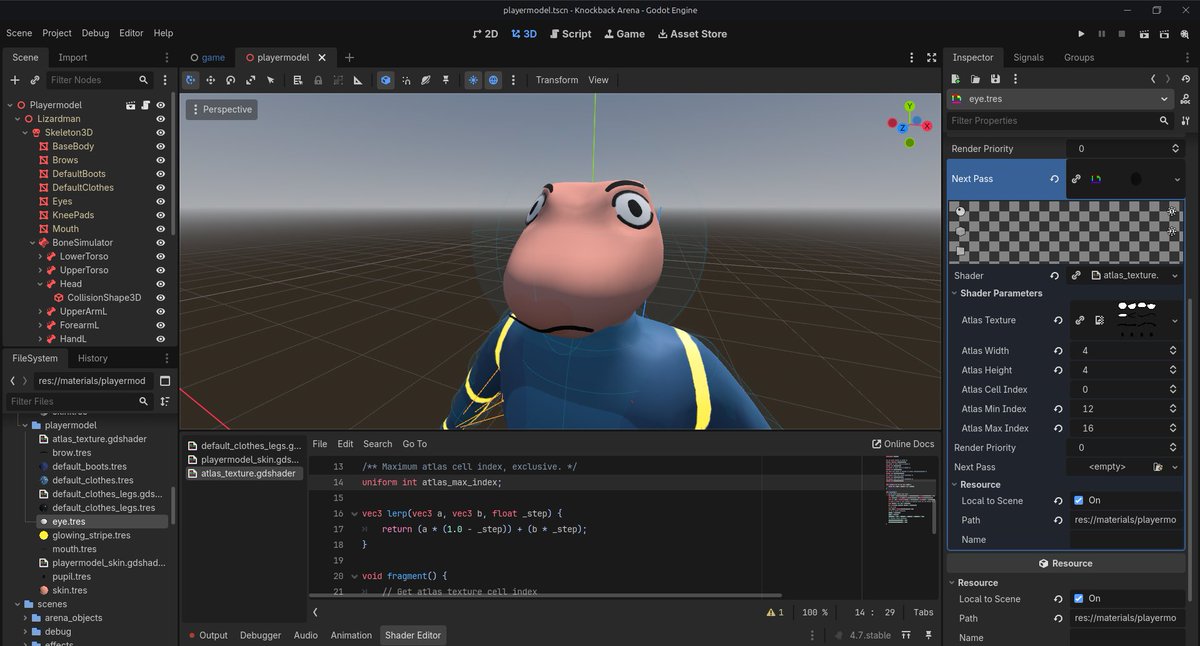Open the Debugger bottom panel

point(261,635)
